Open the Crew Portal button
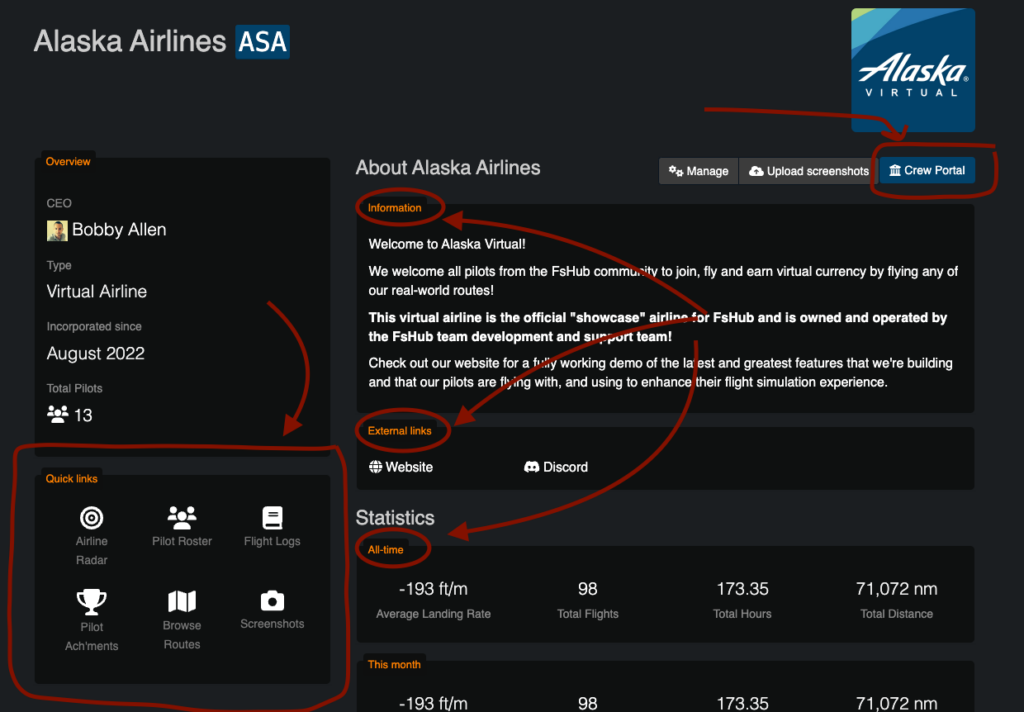 927,170
